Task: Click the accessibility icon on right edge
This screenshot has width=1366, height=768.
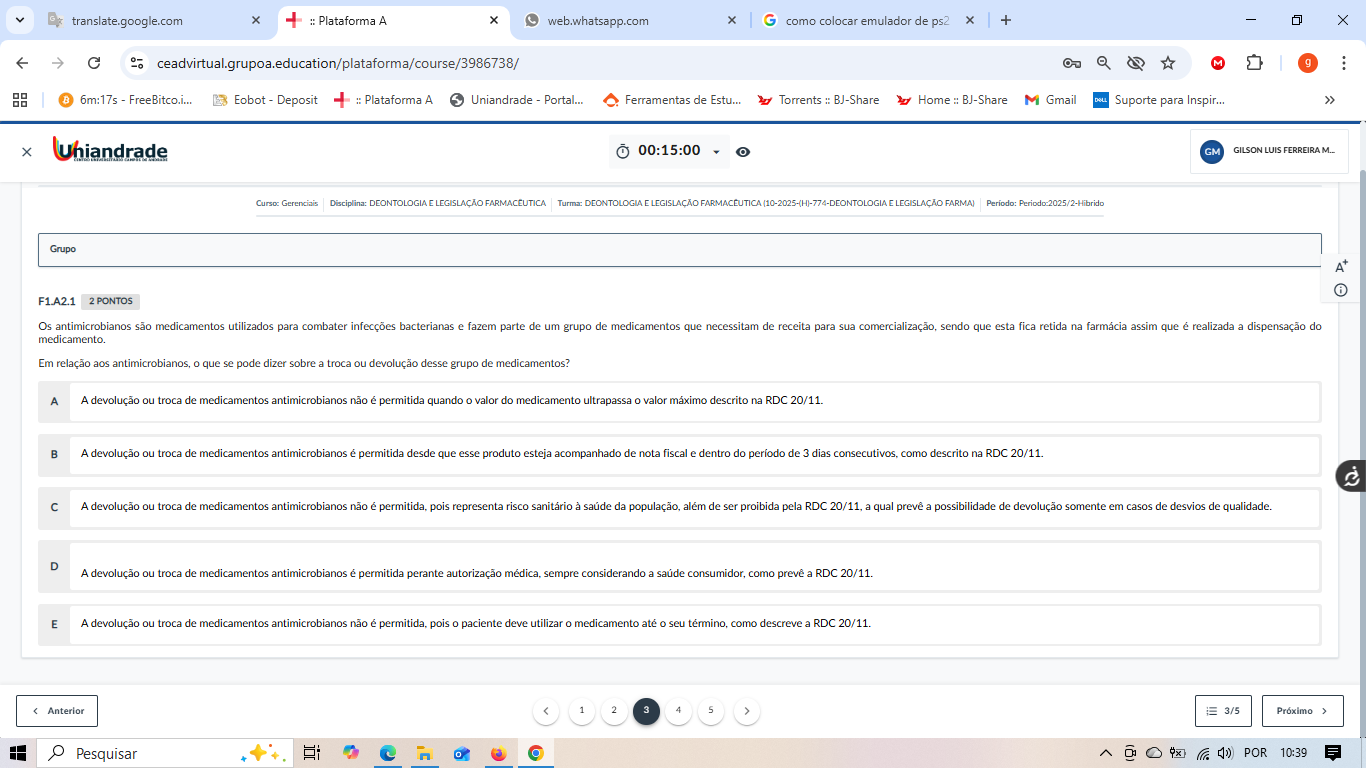Action: [1351, 476]
